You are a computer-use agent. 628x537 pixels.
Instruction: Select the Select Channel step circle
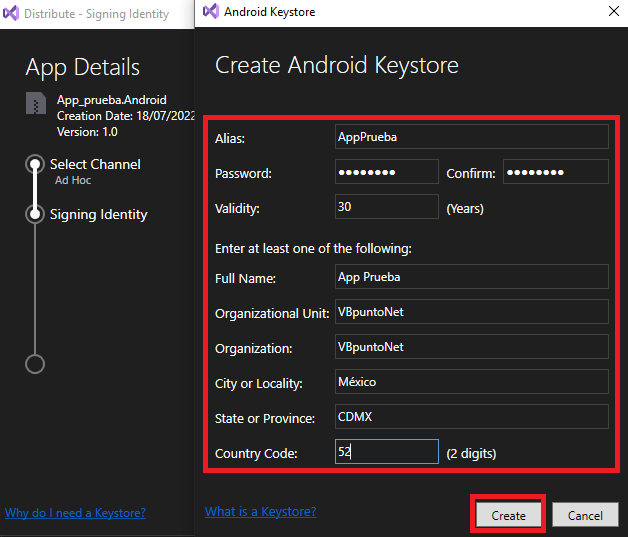tap(35, 164)
